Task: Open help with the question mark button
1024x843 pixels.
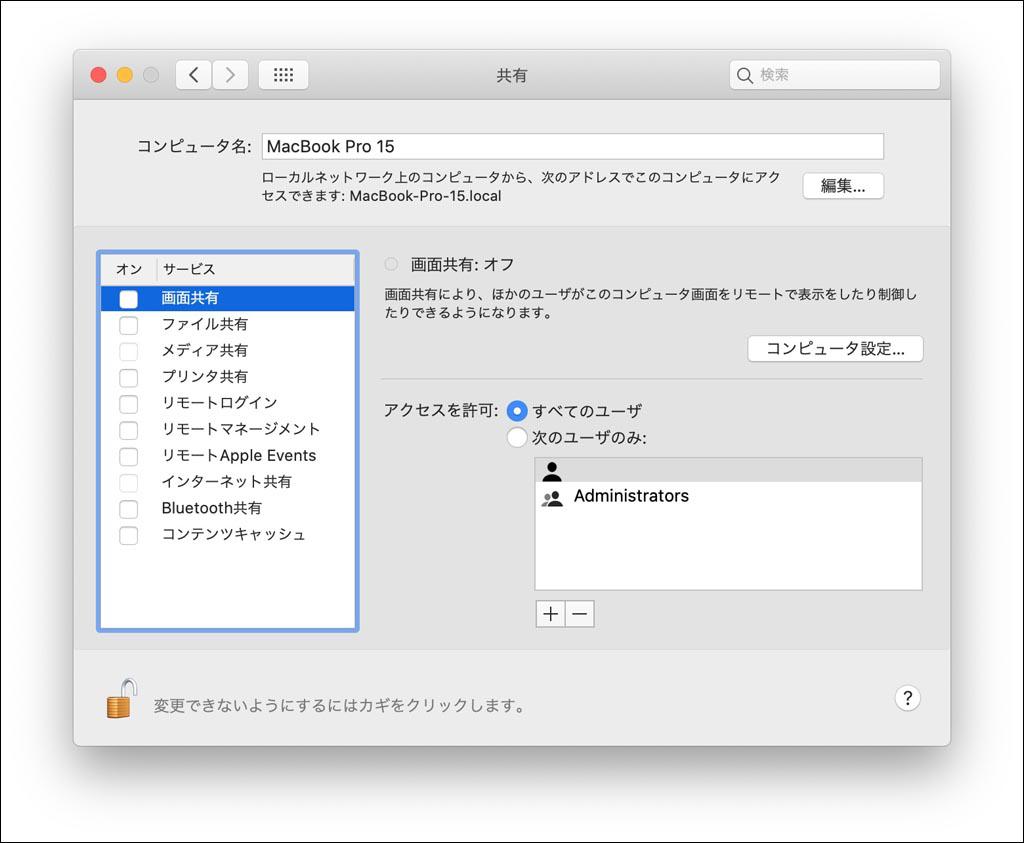Action: (x=907, y=698)
